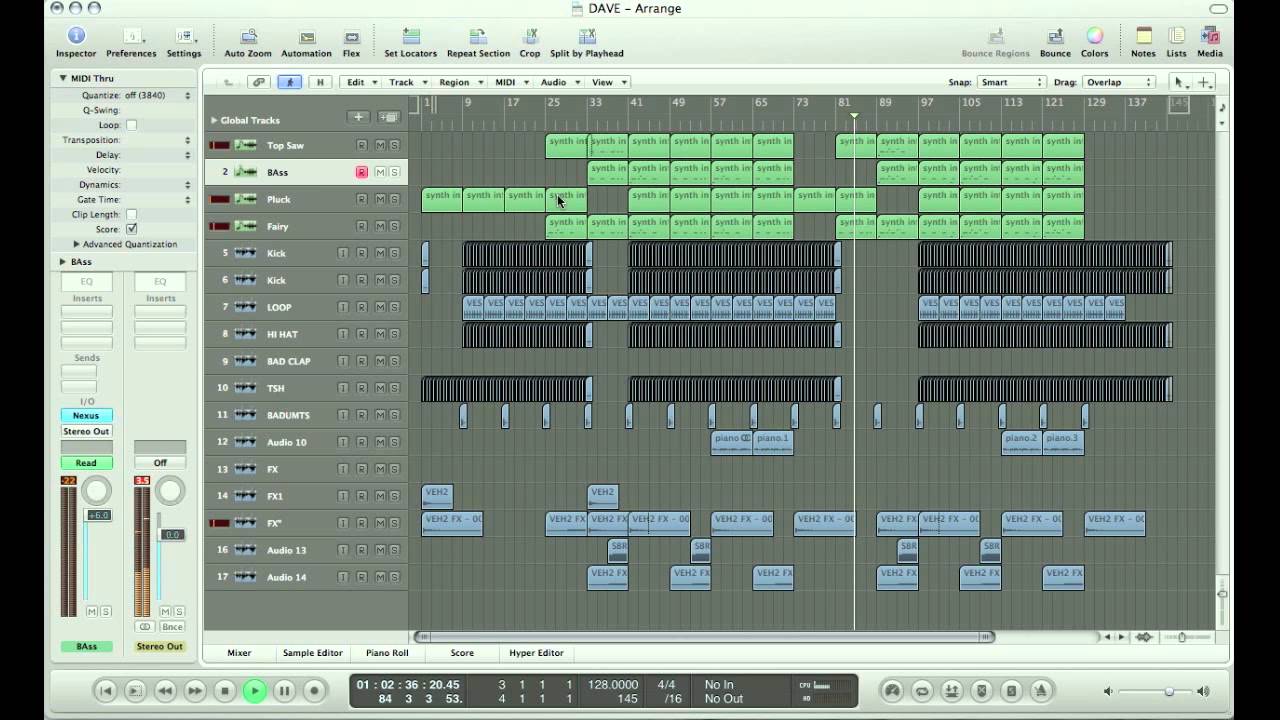Open the Audio menu
This screenshot has width=1280, height=720.
[x=560, y=82]
